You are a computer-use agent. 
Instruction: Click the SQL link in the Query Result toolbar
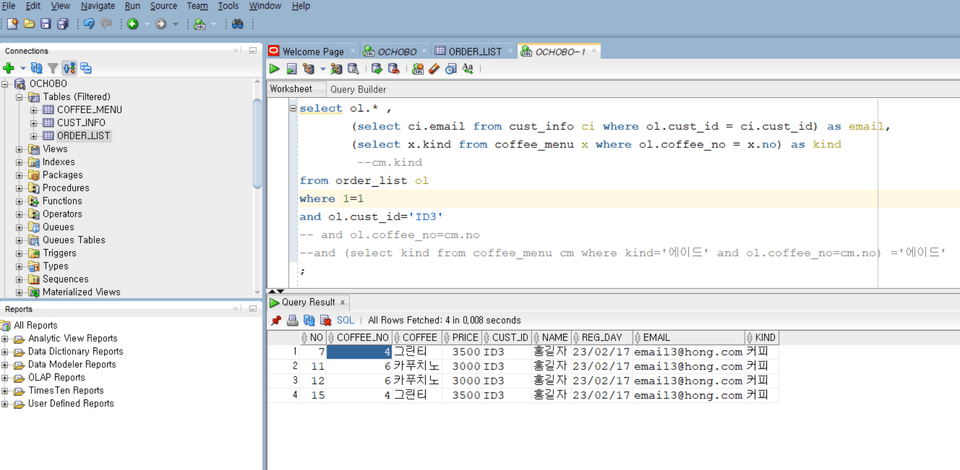coord(345,320)
